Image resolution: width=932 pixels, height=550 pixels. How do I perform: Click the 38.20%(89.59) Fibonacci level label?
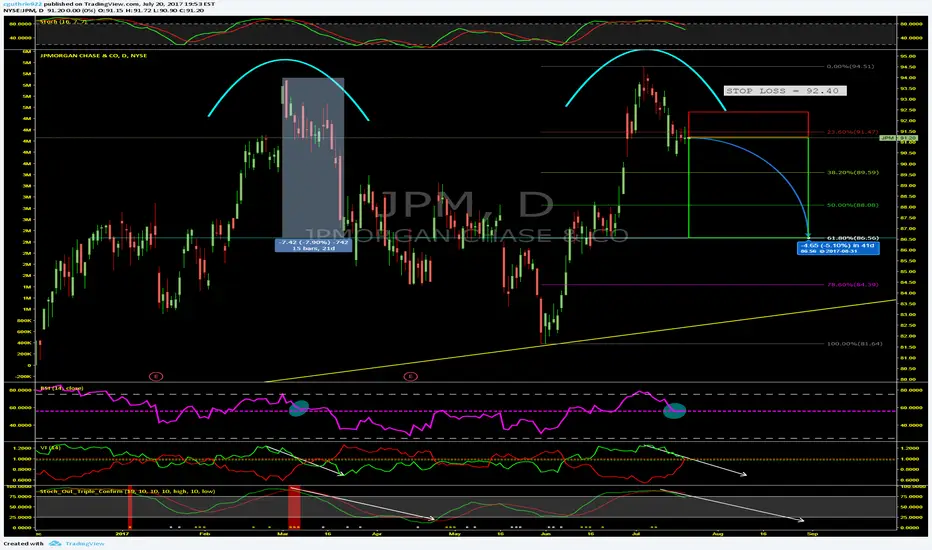852,172
